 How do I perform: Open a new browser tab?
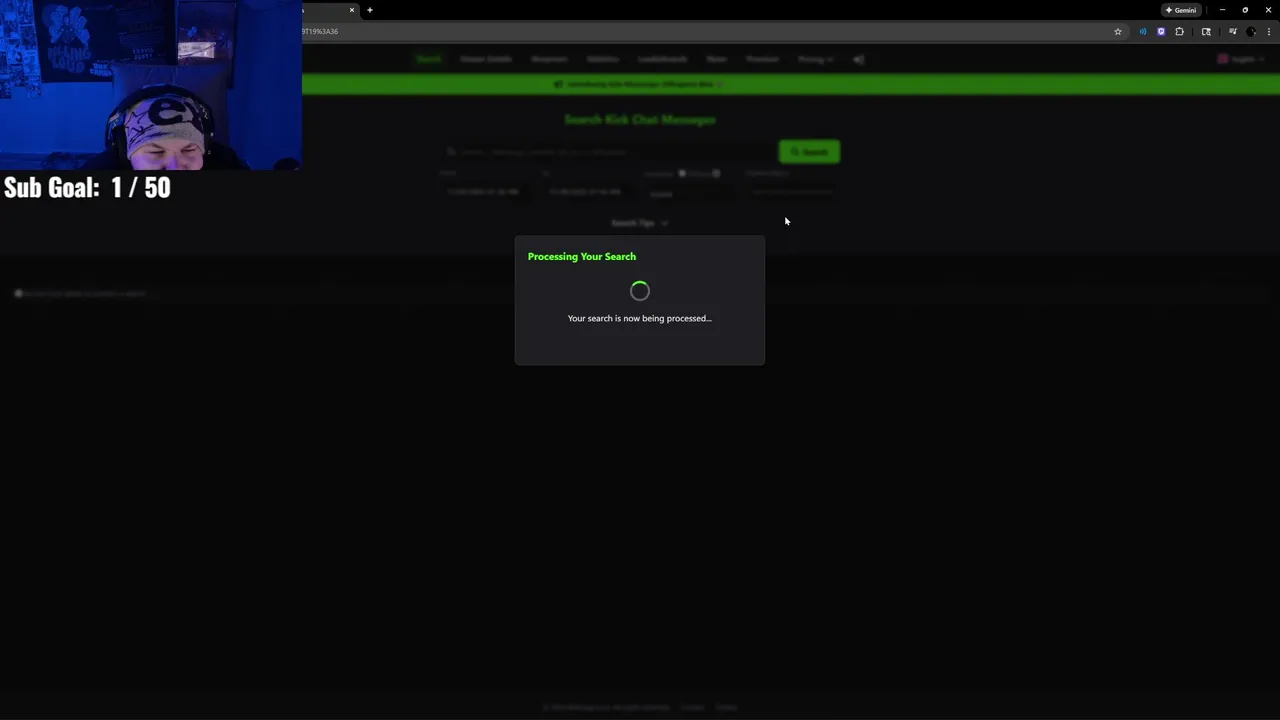point(370,10)
